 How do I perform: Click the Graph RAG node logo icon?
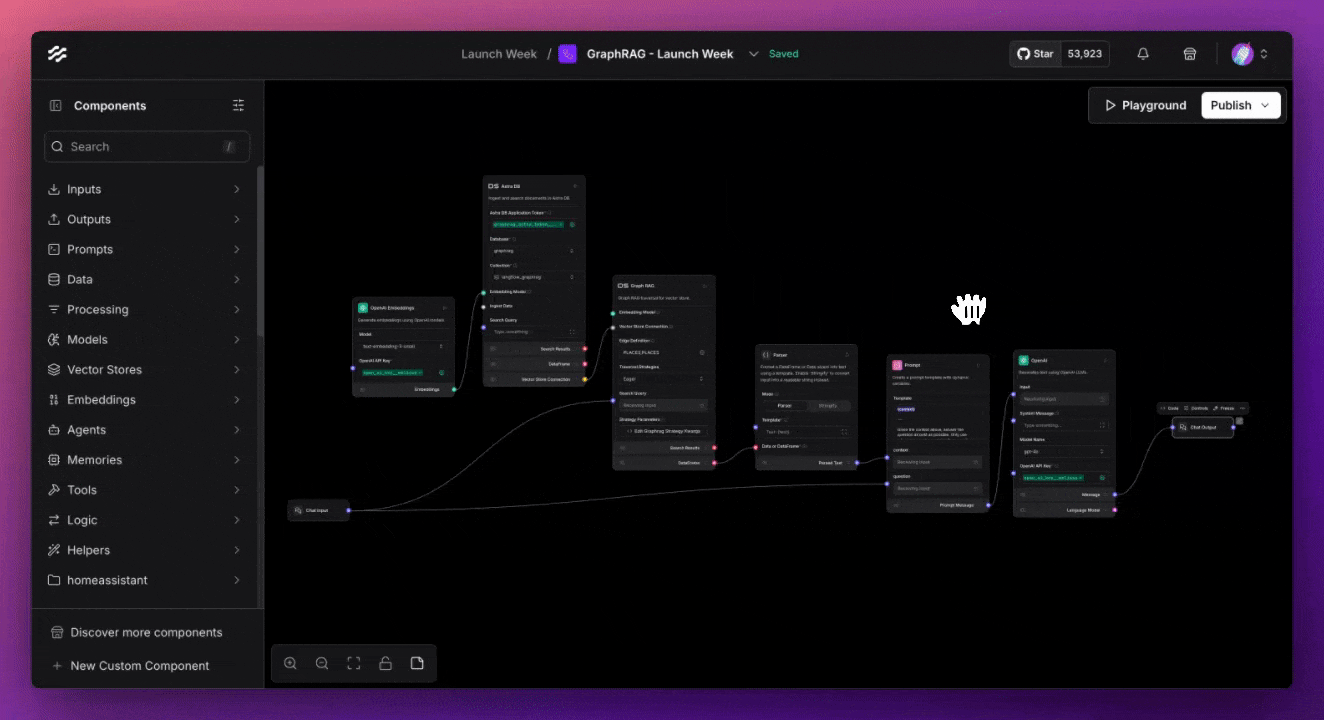(623, 285)
